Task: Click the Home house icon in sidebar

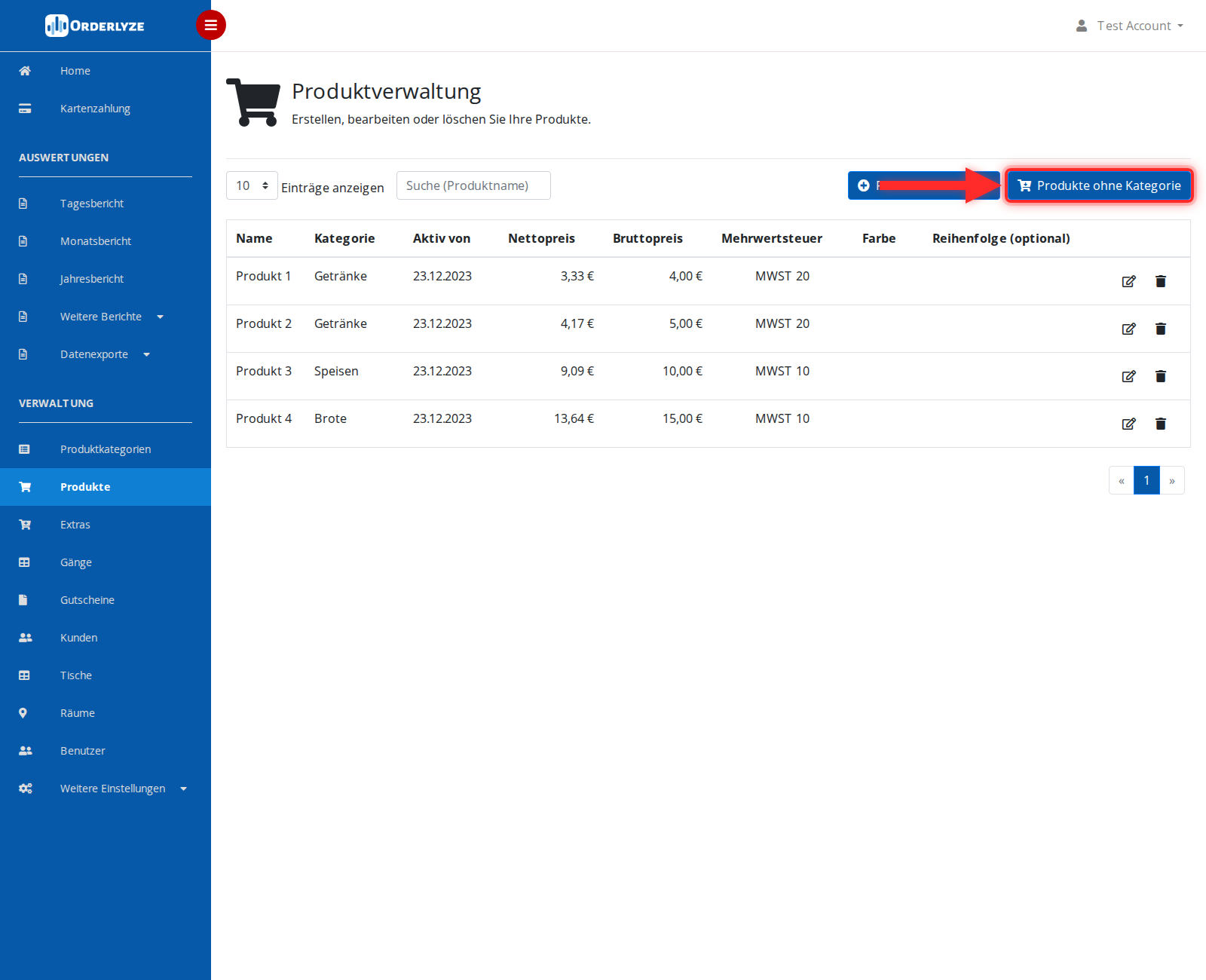Action: pyautogui.click(x=25, y=71)
